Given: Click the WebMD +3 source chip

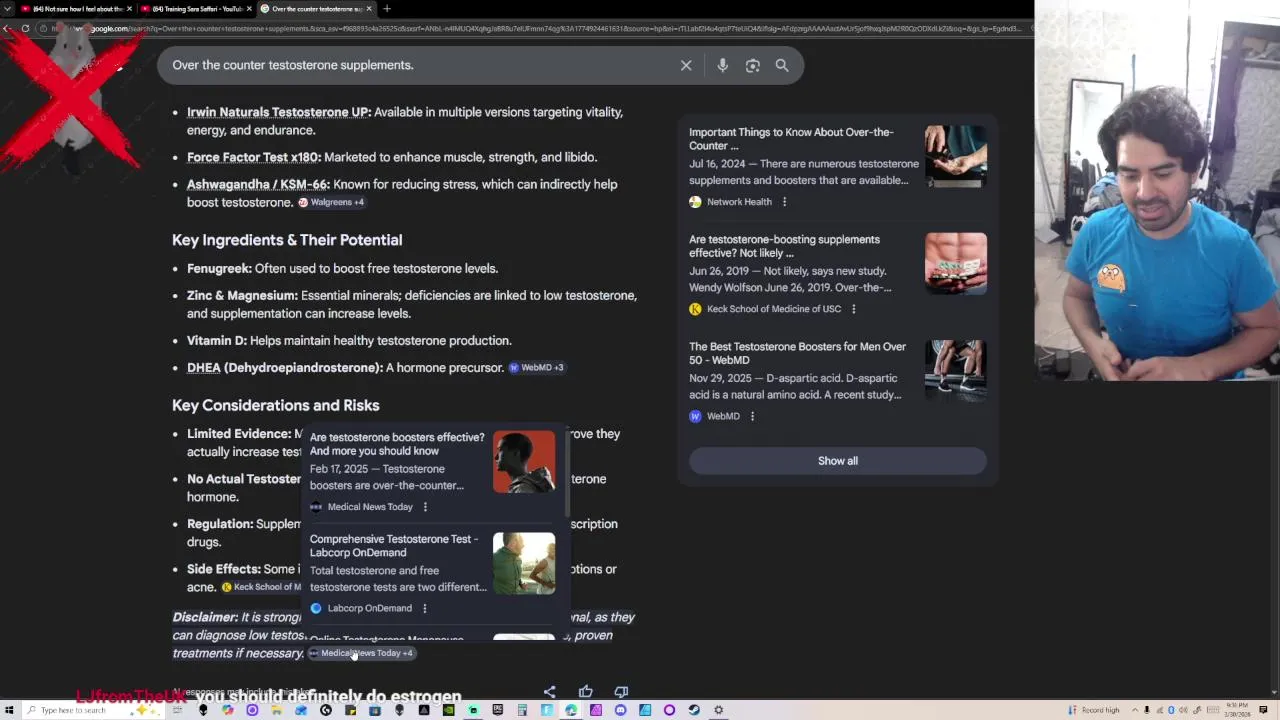Looking at the screenshot, I should coord(537,367).
